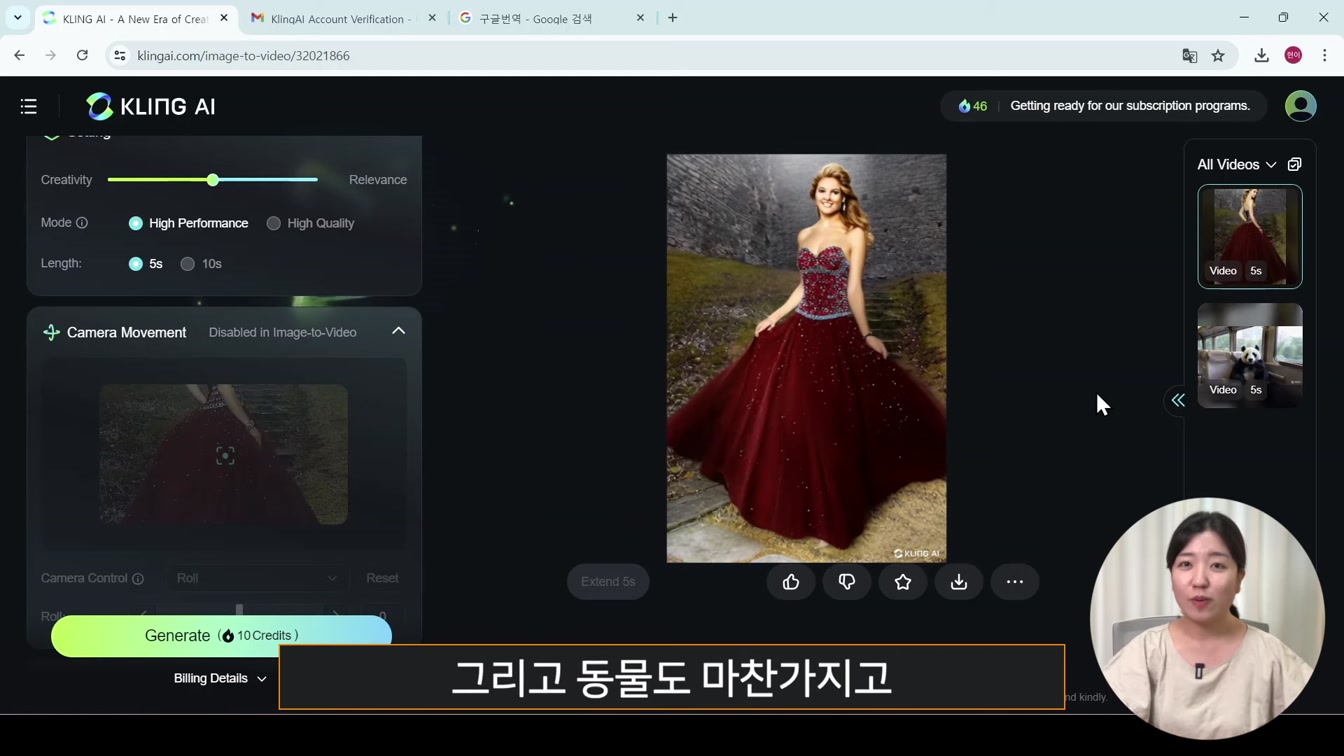Download the generated video
Viewport: 1344px width, 756px height.
(x=959, y=582)
